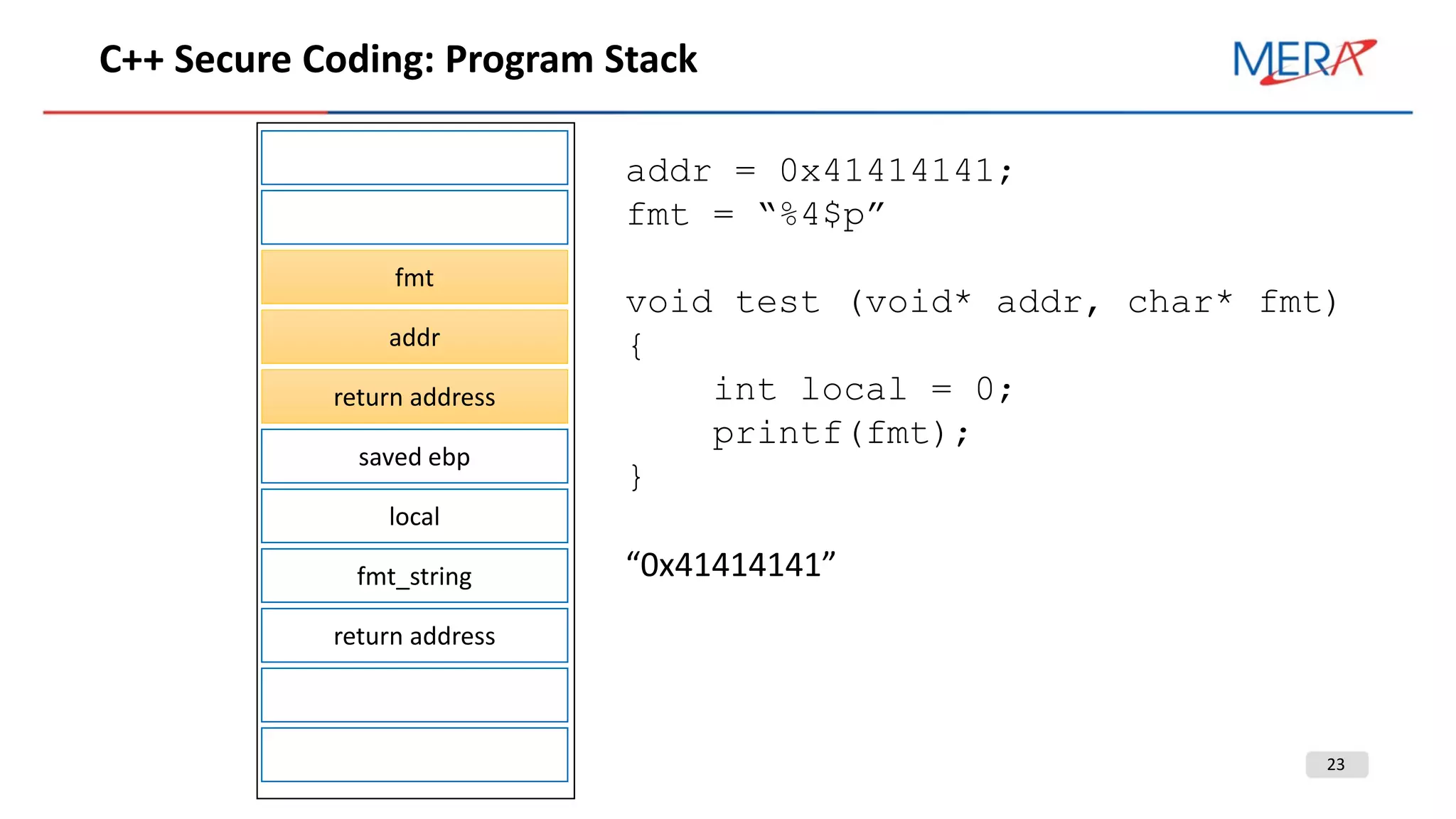The height and width of the screenshot is (819, 1456).
Task: Click the empty cell below return address
Action: tap(414, 695)
